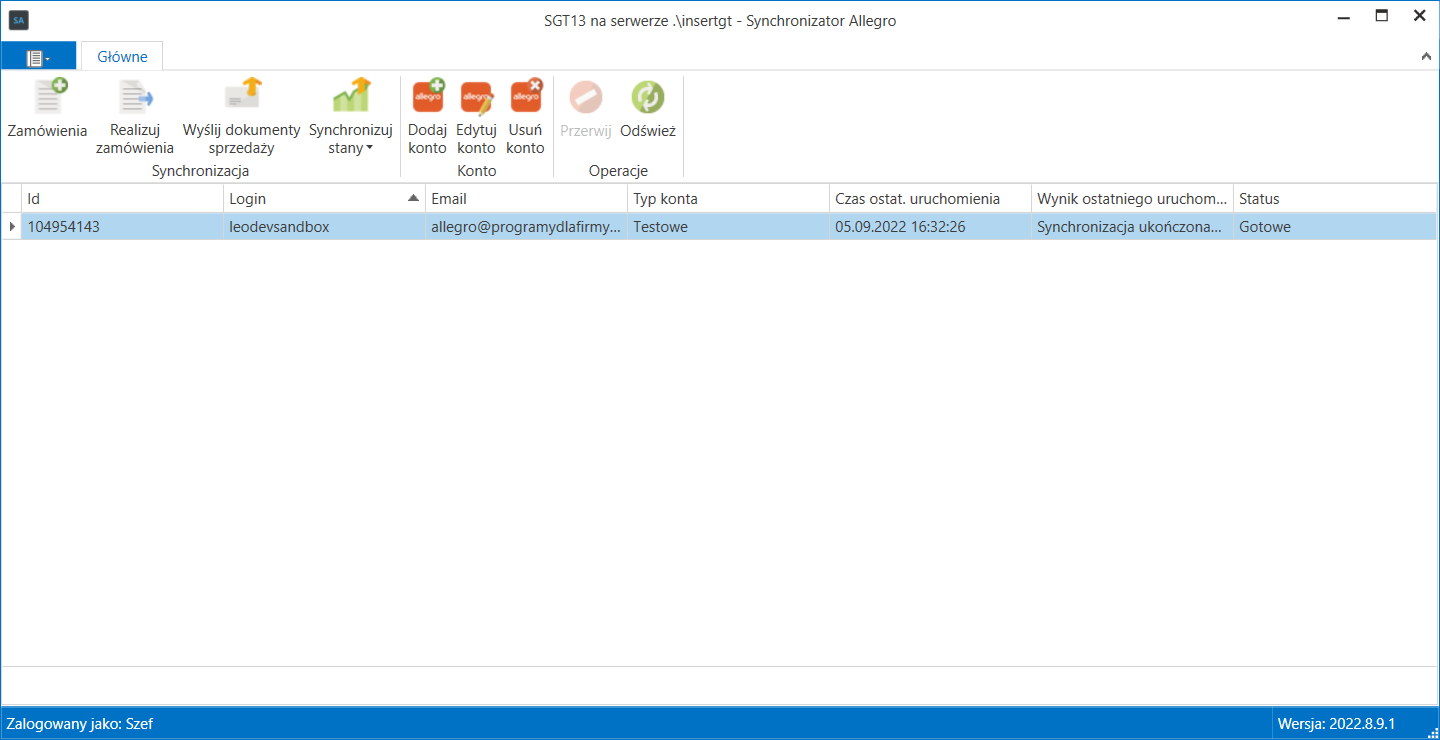The height and width of the screenshot is (740, 1440).
Task: Click the SA application icon in the title bar
Action: pyautogui.click(x=18, y=19)
